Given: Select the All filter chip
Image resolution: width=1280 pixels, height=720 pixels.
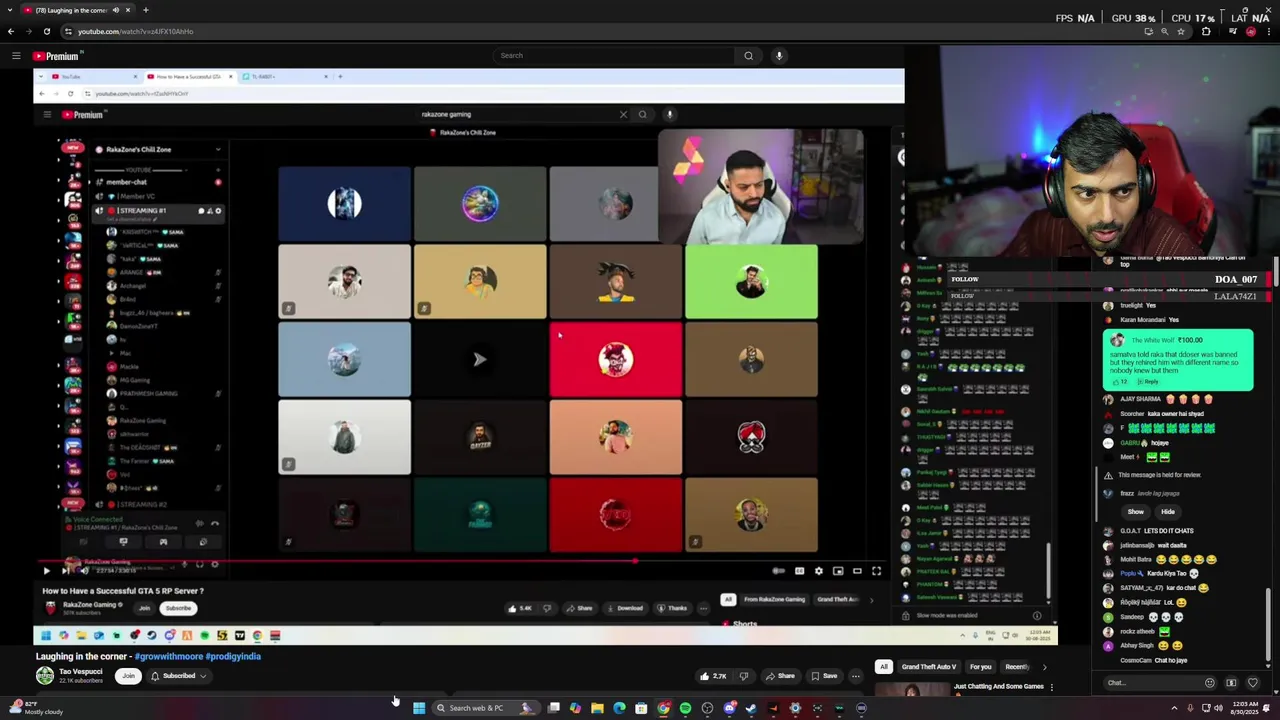Looking at the screenshot, I should pos(883,667).
